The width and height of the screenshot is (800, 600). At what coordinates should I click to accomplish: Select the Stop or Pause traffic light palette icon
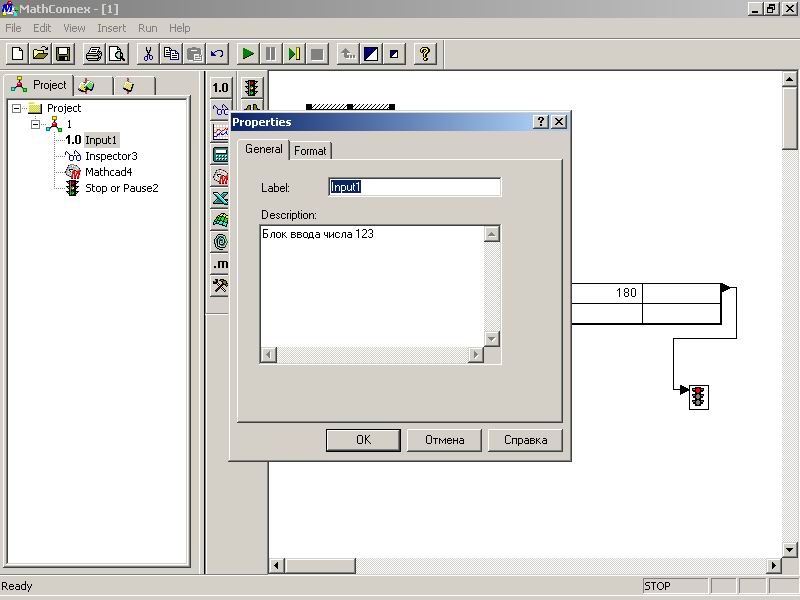point(252,88)
